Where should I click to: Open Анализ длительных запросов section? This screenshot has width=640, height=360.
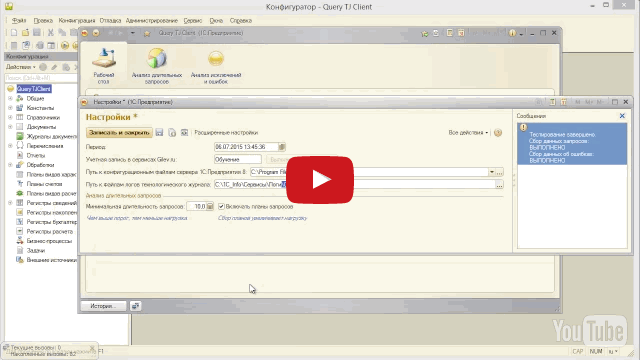tap(157, 65)
